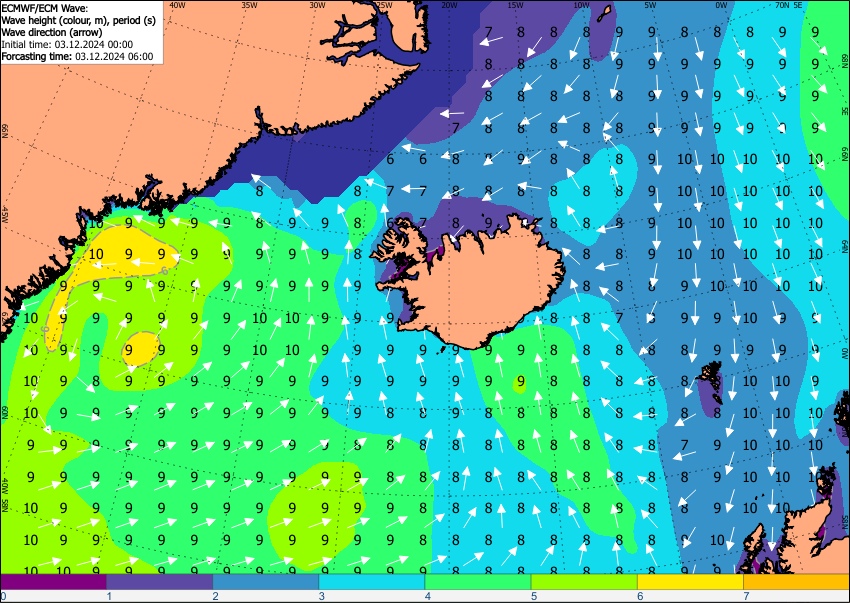Click the green 4–5 m colour scale segment
This screenshot has height=603, width=850.
tap(478, 582)
